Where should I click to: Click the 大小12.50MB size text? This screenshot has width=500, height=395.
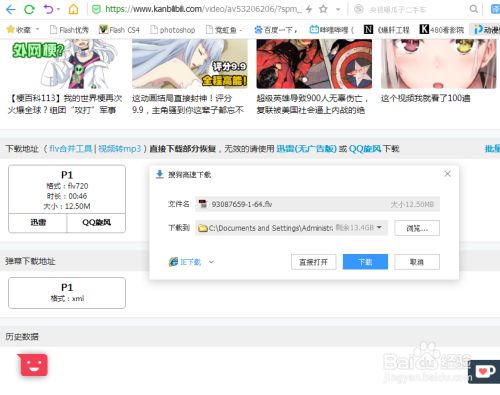pos(412,204)
